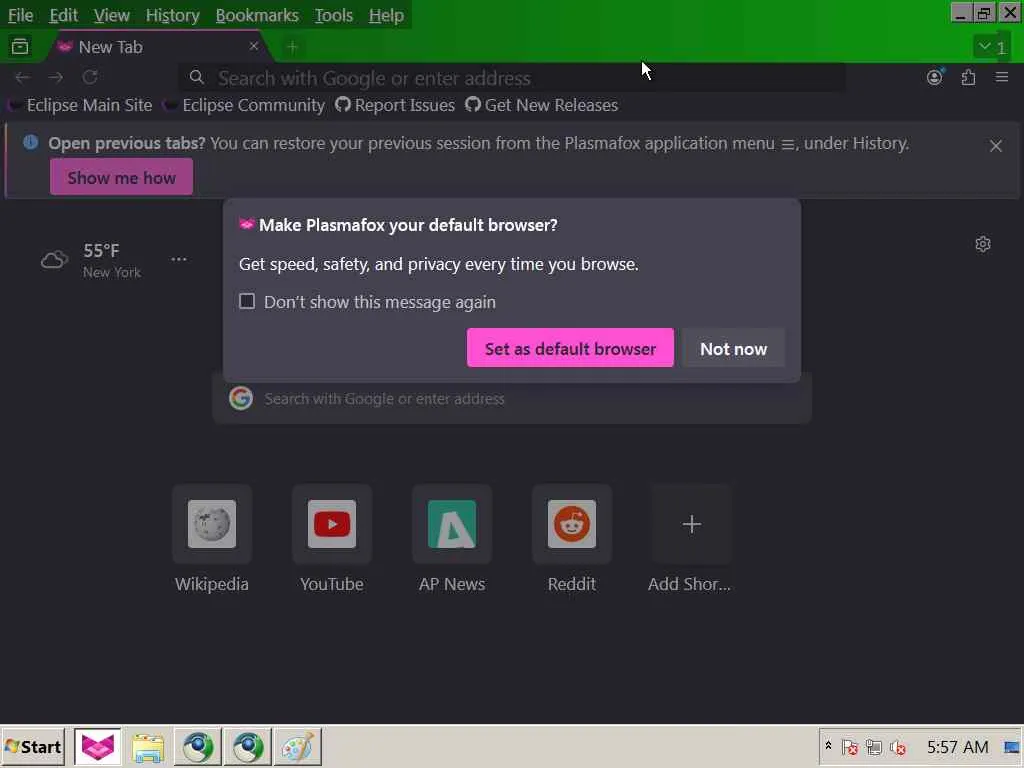Click the show desktop icon beside clock
The width and height of the screenshot is (1024, 768).
pyautogui.click(x=1012, y=747)
